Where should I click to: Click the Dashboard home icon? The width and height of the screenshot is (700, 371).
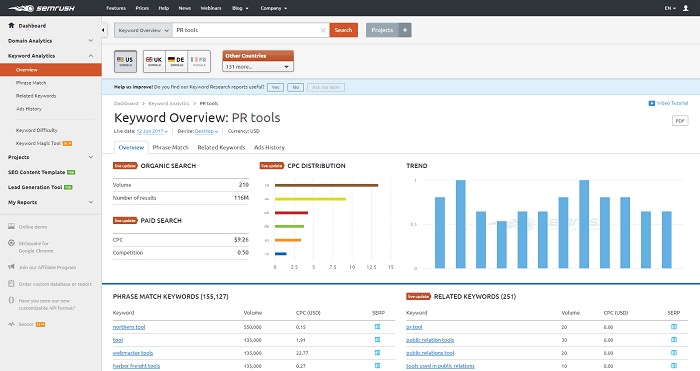click(x=12, y=25)
